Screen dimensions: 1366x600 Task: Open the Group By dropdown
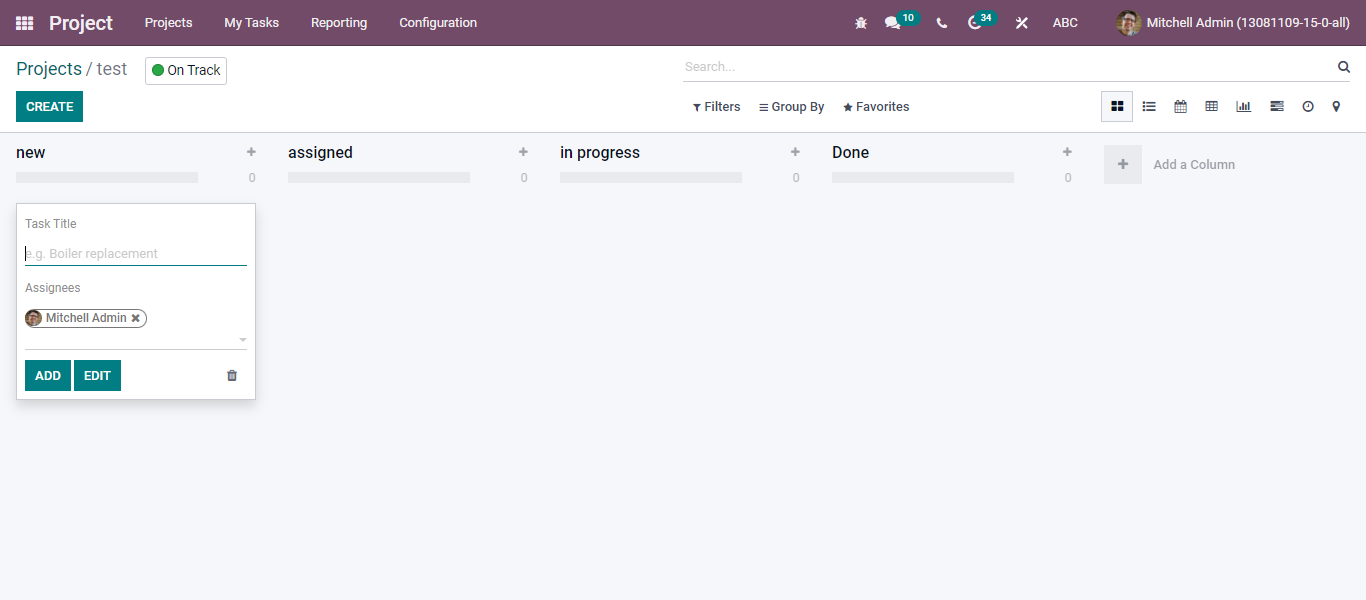pos(791,107)
